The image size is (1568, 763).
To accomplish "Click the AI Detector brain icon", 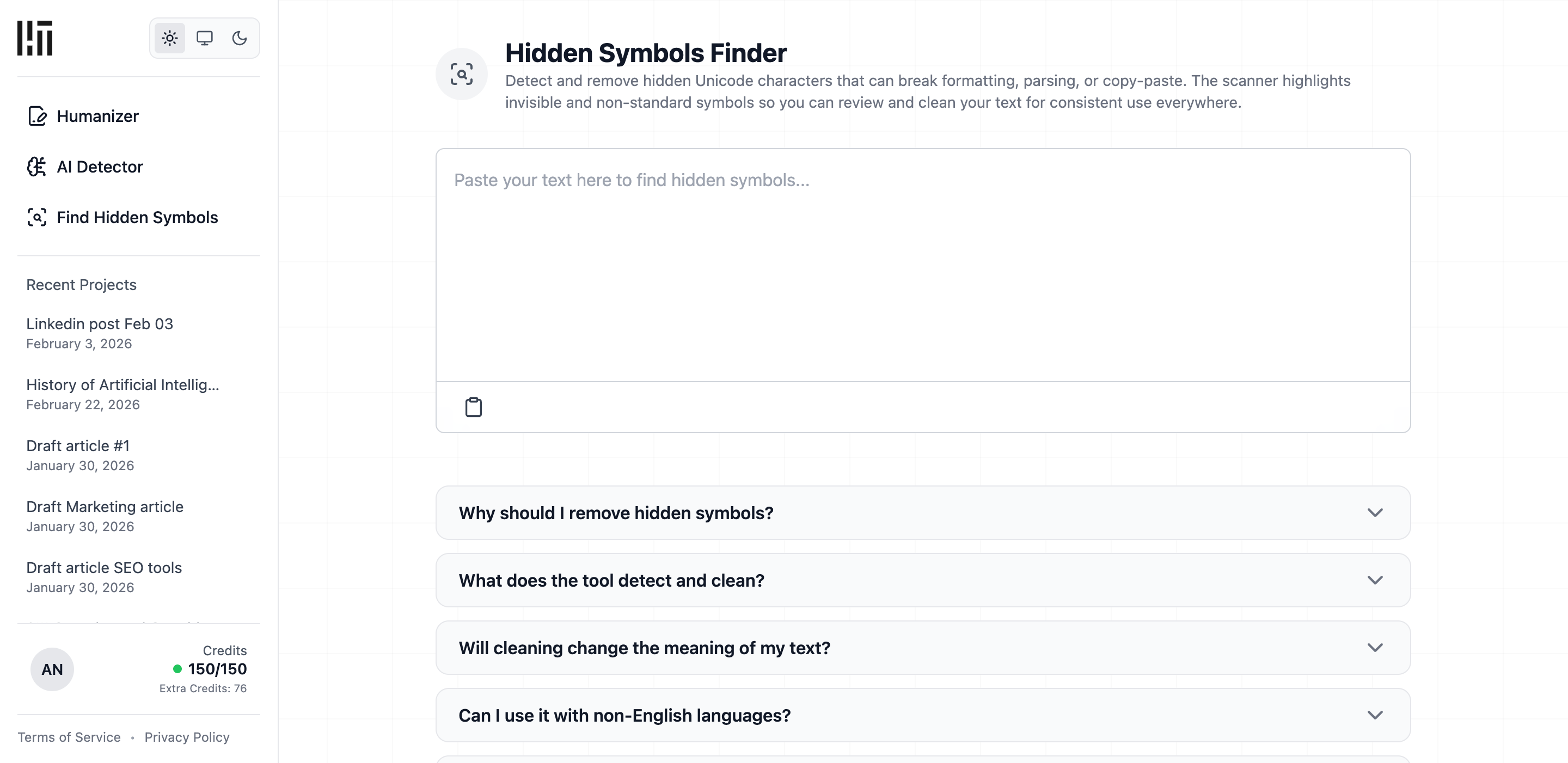I will coord(37,167).
